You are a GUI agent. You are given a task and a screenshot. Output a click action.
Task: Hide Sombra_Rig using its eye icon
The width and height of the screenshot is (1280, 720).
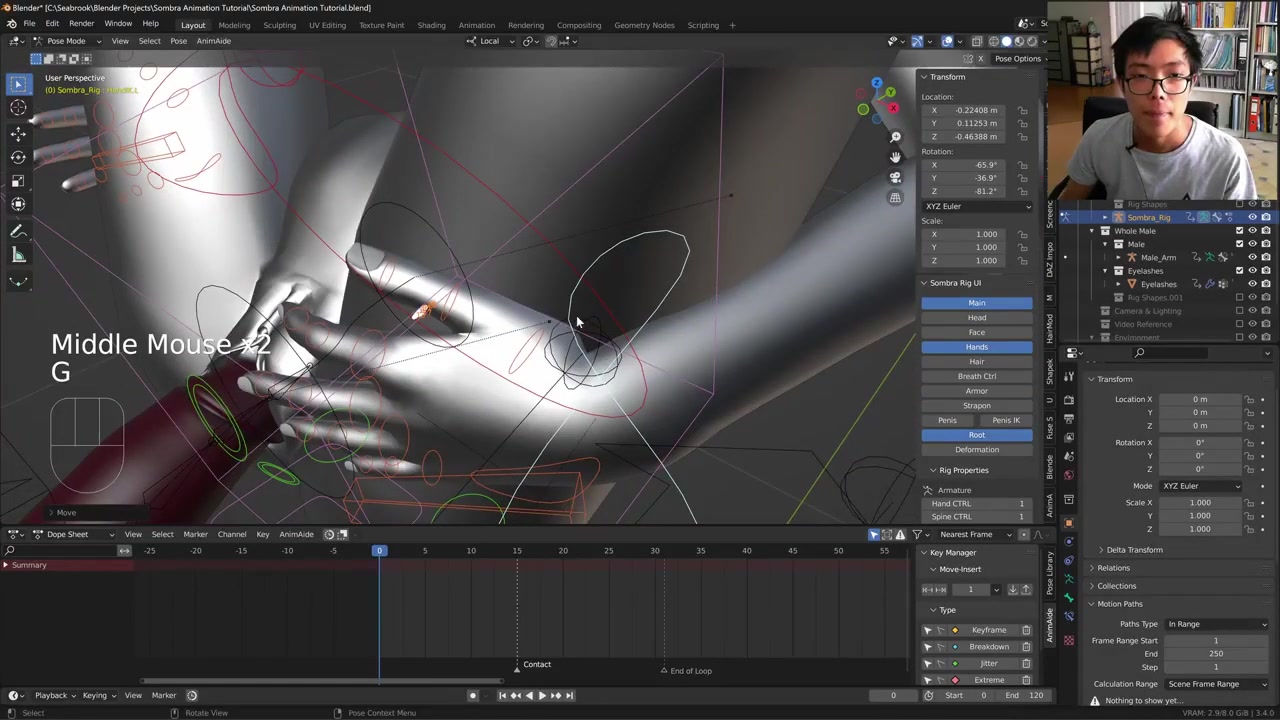pyautogui.click(x=1252, y=217)
